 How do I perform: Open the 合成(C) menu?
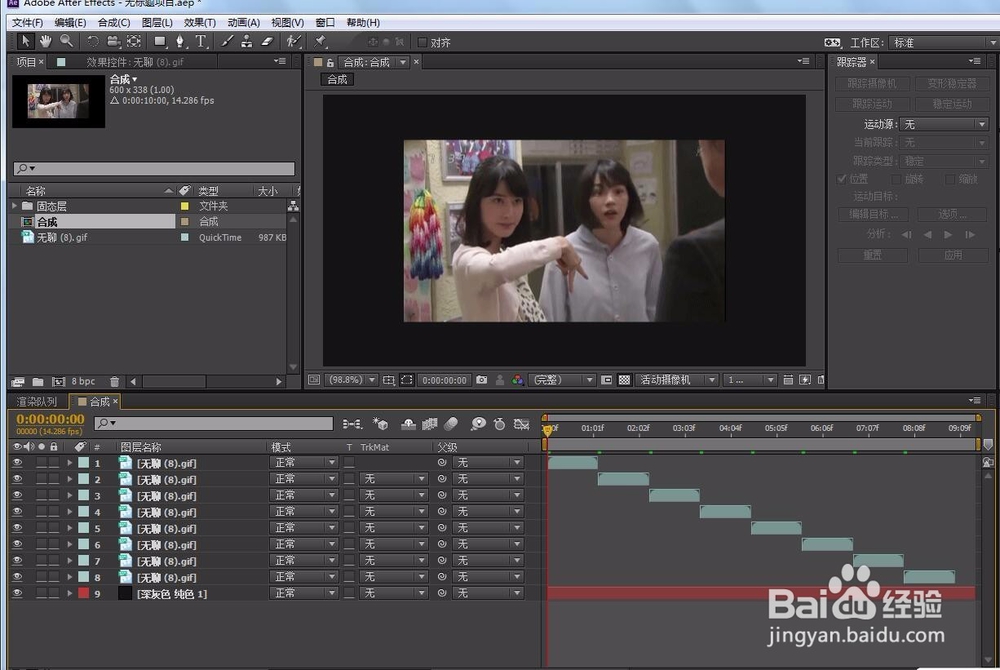click(114, 23)
